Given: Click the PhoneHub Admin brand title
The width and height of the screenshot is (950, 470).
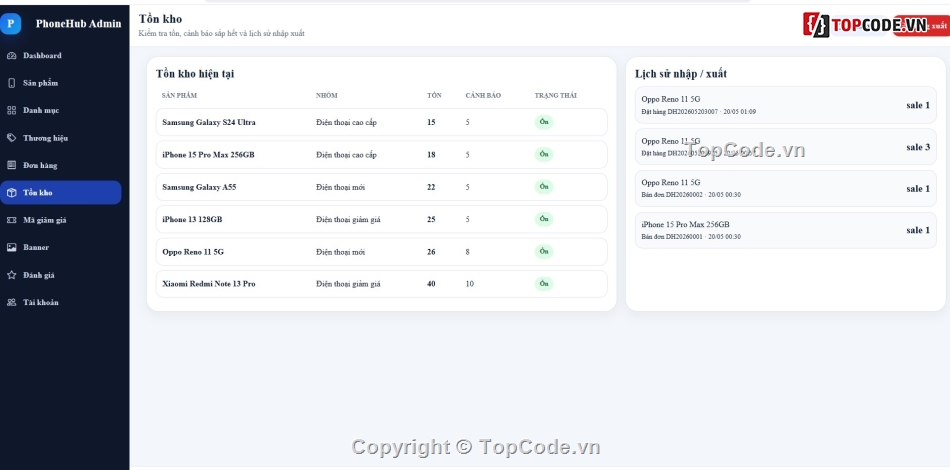Looking at the screenshot, I should pos(78,24).
